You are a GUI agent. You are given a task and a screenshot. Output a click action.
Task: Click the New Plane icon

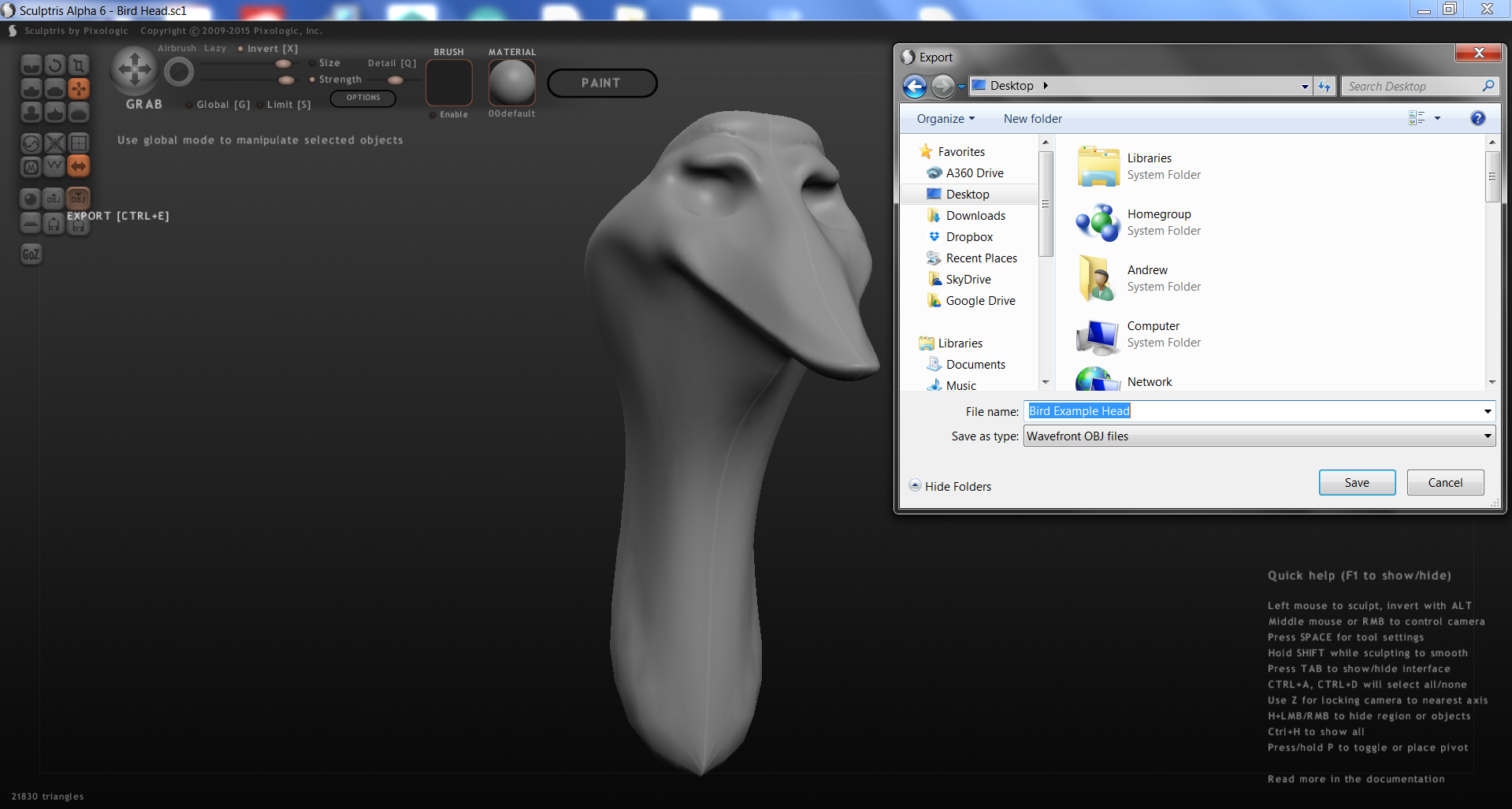[x=31, y=224]
